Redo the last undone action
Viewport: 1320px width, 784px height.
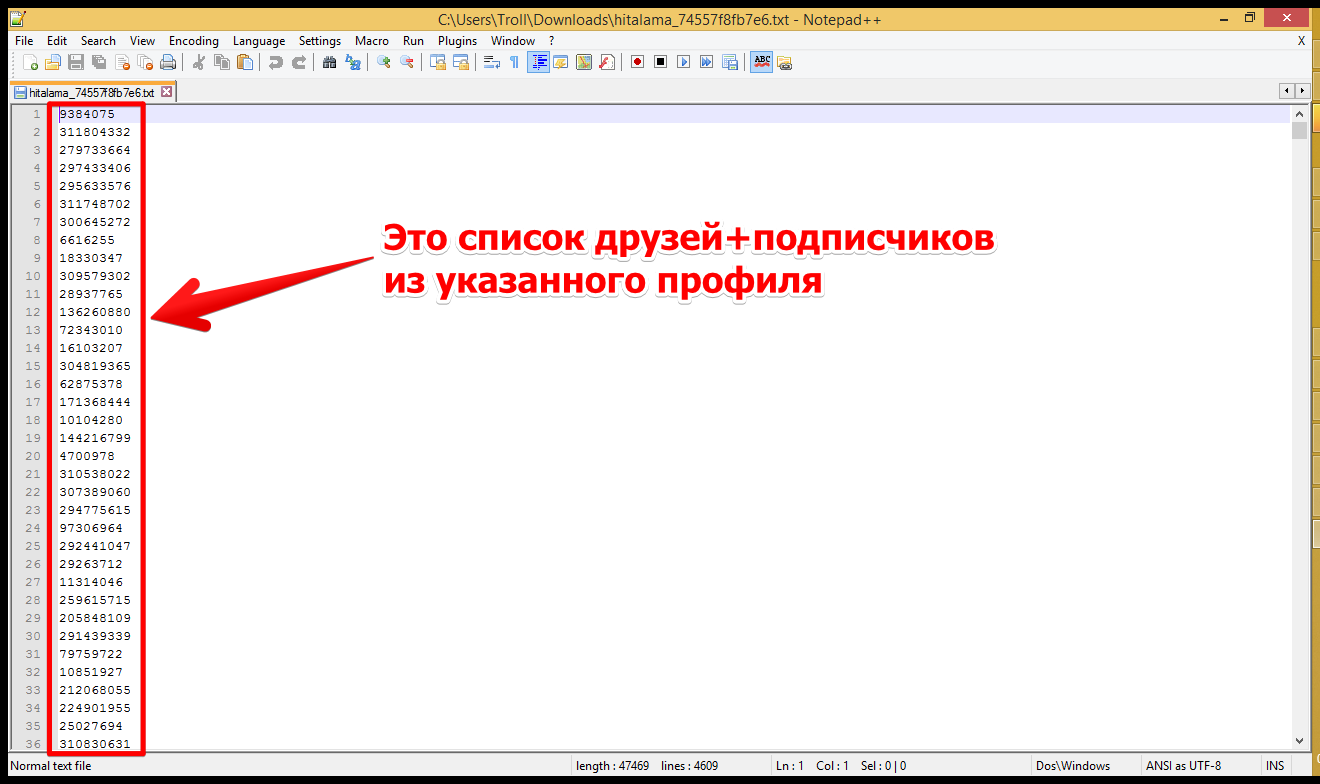pos(298,62)
